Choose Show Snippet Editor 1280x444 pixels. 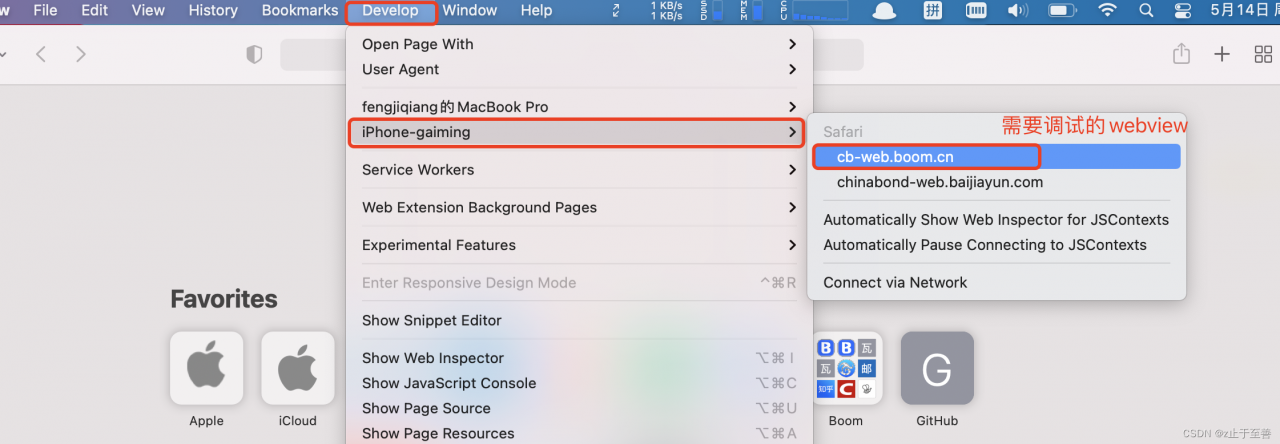coord(580,320)
